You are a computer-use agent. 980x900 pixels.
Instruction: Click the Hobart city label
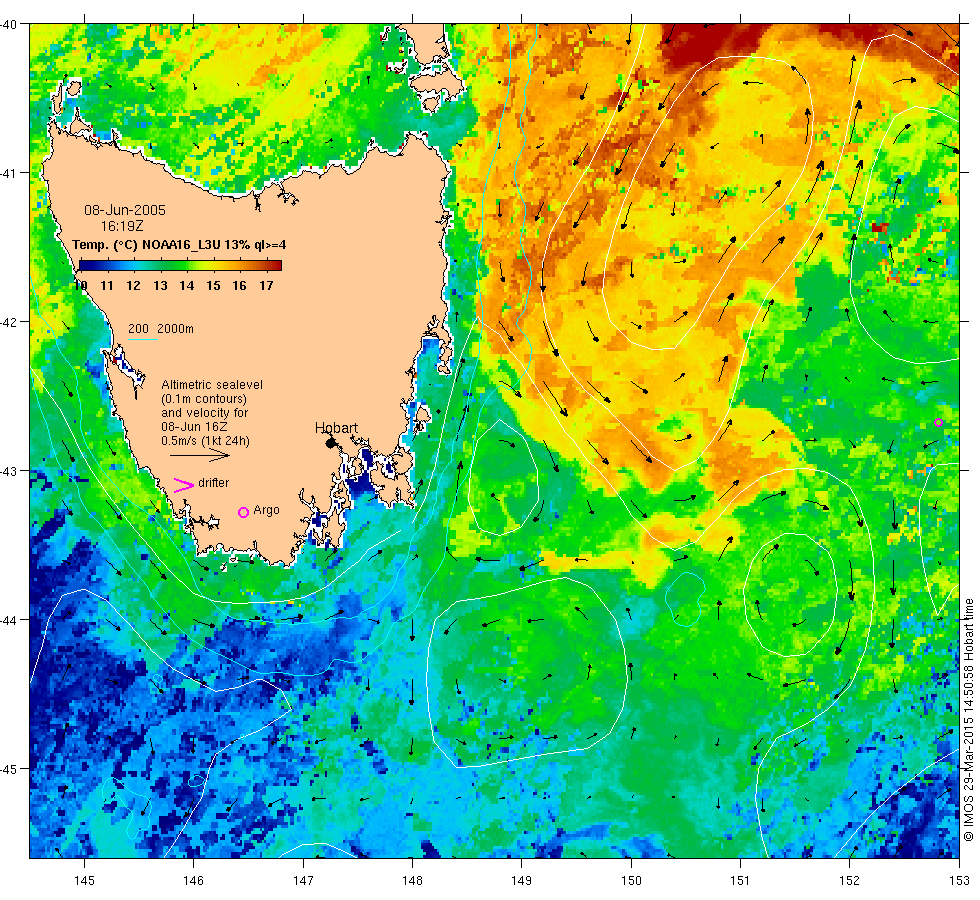click(x=336, y=428)
